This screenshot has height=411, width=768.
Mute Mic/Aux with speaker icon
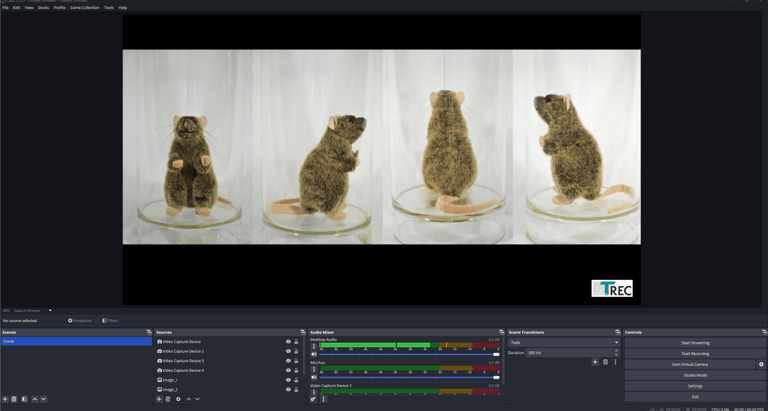click(x=314, y=377)
